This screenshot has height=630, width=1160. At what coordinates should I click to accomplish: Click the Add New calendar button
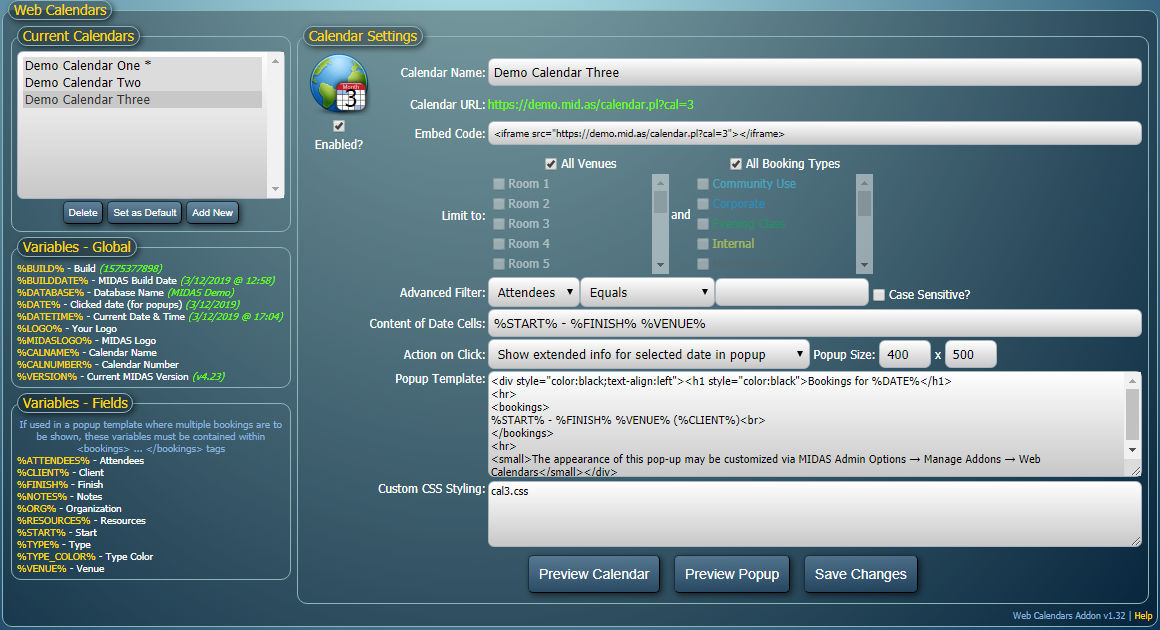[212, 212]
